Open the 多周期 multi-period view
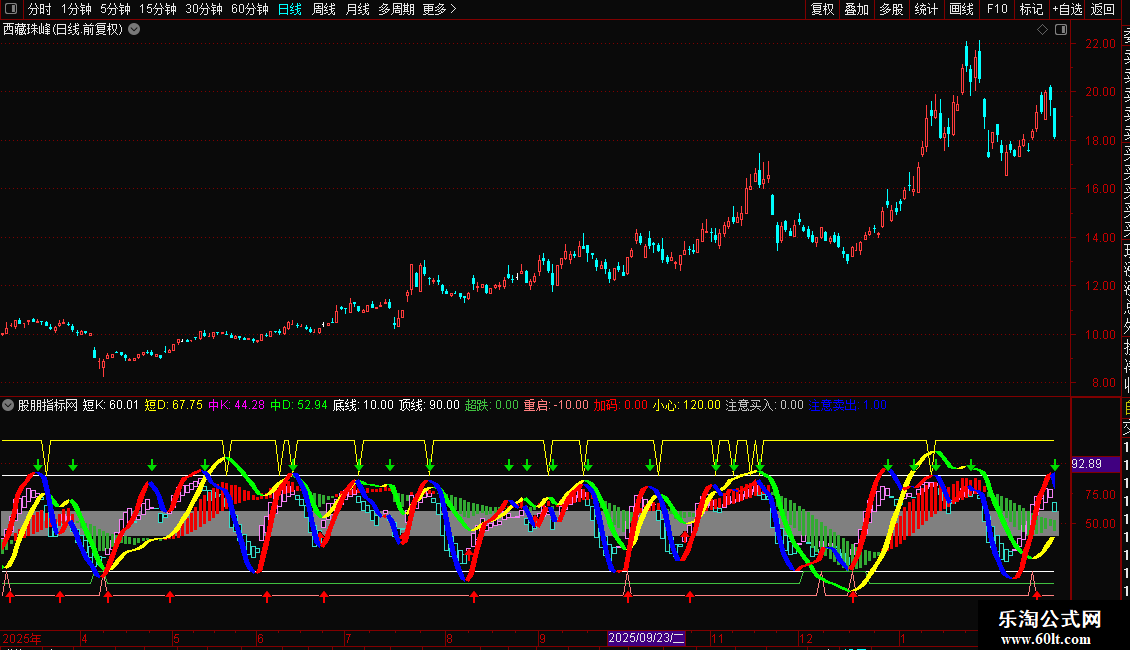Image resolution: width=1130 pixels, height=650 pixels. click(396, 10)
